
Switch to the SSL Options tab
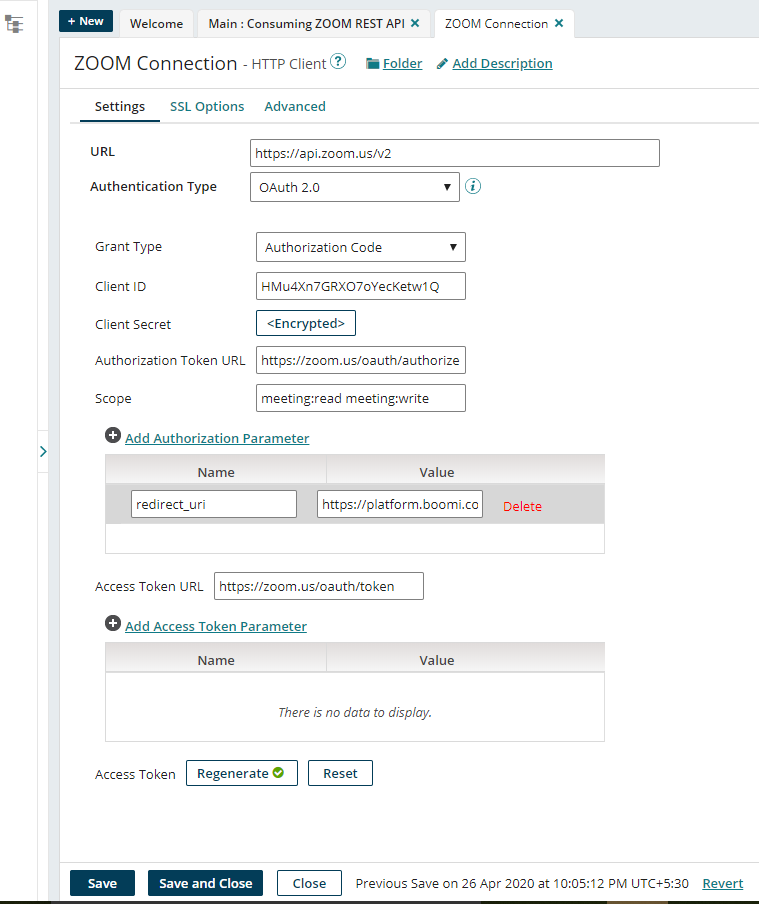point(207,107)
